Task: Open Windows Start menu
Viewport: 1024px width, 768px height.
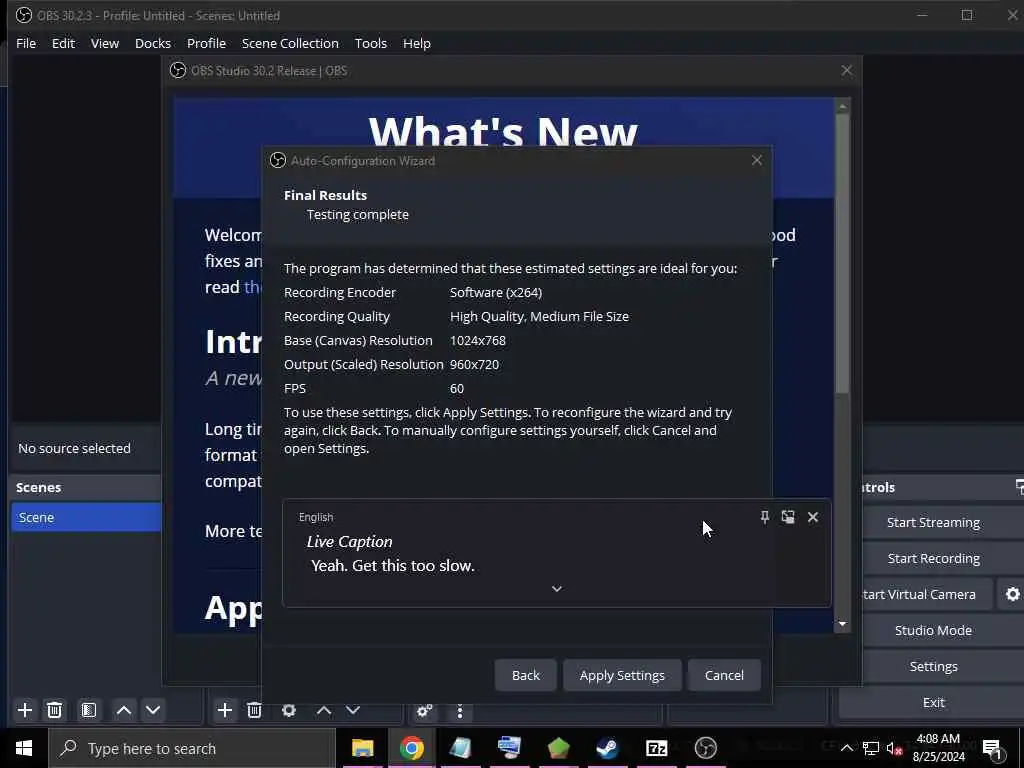Action: pyautogui.click(x=24, y=748)
